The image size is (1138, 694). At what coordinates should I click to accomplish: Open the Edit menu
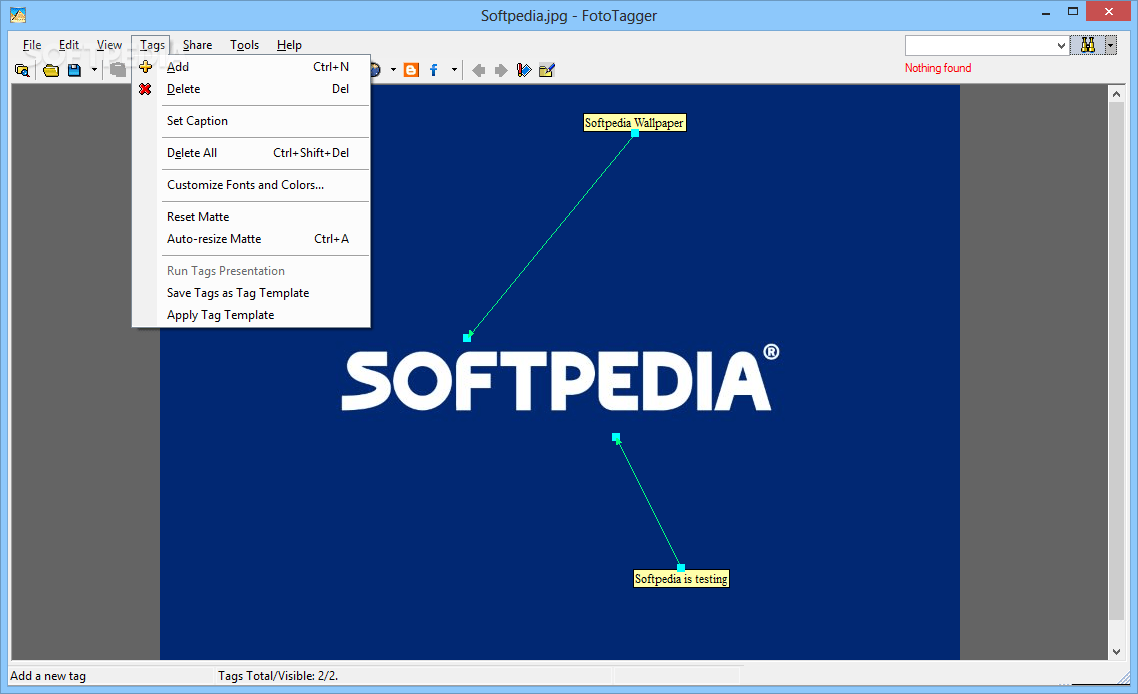click(x=69, y=45)
